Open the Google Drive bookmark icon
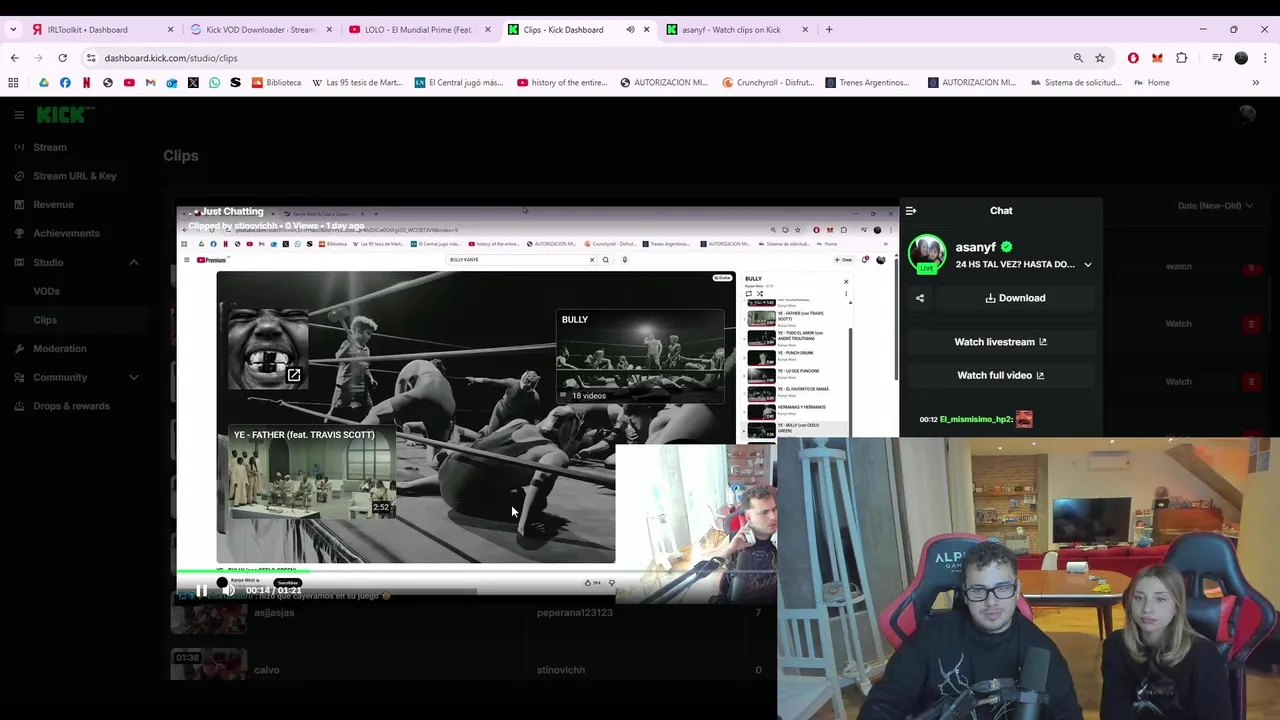Screen dimensions: 1280x720 point(44,83)
